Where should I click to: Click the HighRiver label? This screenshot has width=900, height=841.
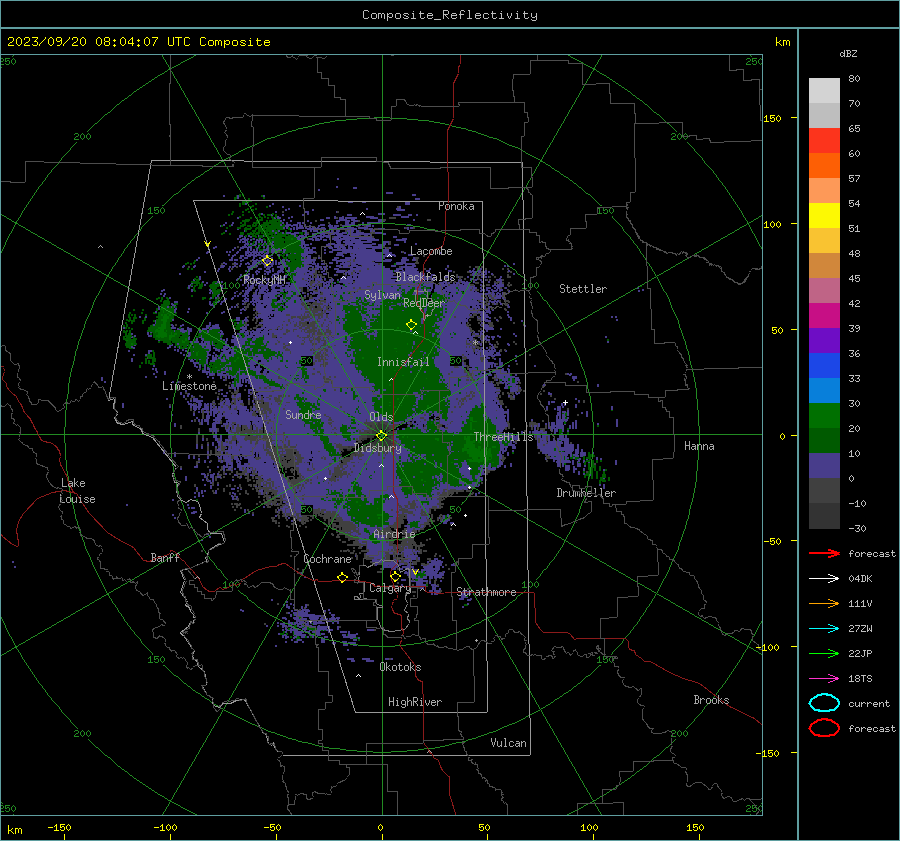(x=415, y=702)
